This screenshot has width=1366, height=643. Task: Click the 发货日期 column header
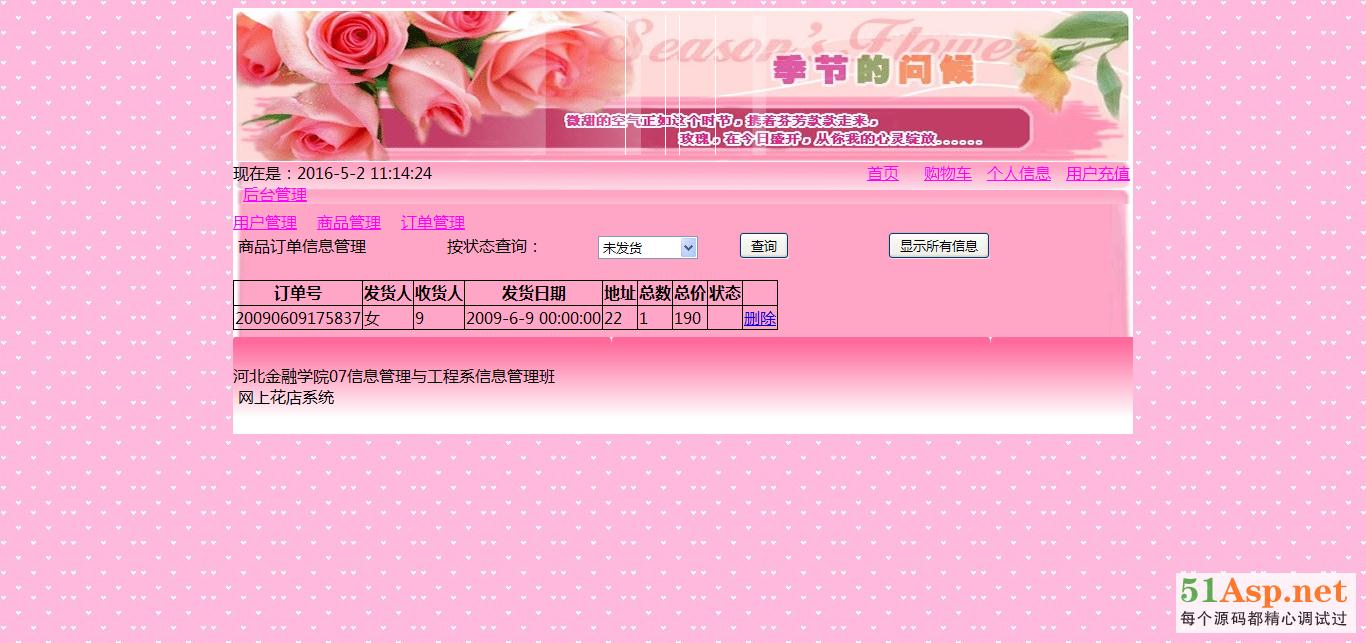[533, 294]
